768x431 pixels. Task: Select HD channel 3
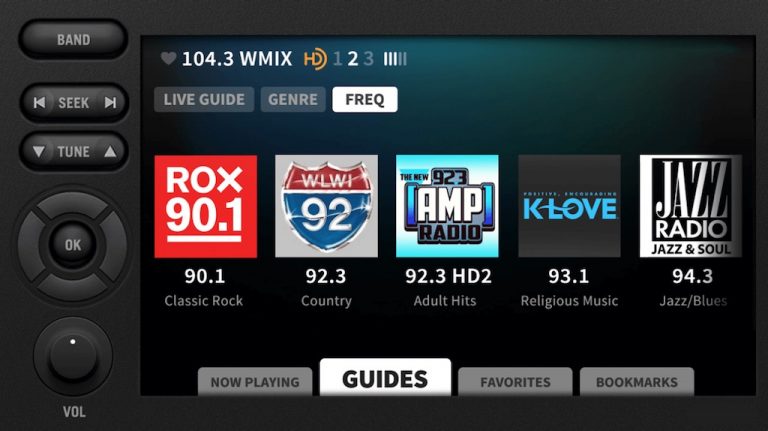point(368,59)
